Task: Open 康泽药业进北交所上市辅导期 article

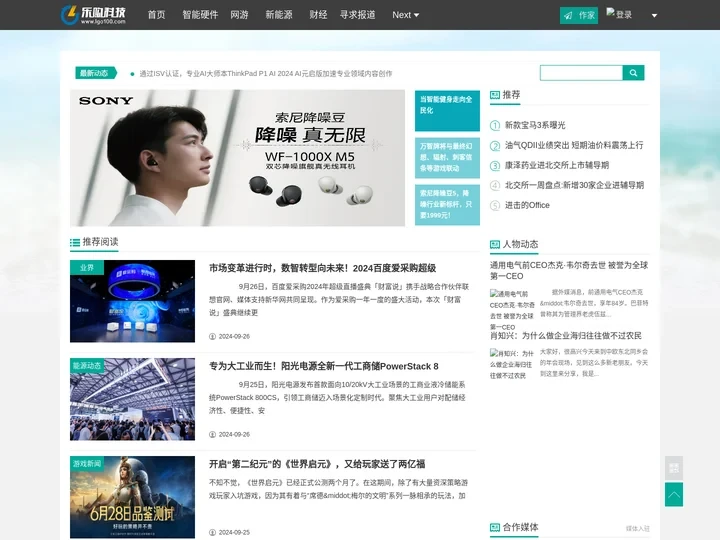Action: pyautogui.click(x=557, y=165)
